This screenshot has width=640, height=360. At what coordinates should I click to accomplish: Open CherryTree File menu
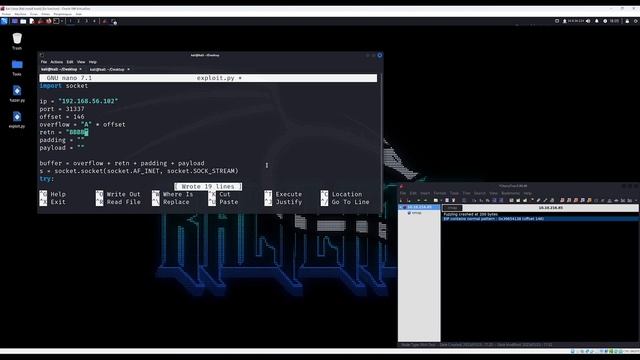click(x=403, y=193)
